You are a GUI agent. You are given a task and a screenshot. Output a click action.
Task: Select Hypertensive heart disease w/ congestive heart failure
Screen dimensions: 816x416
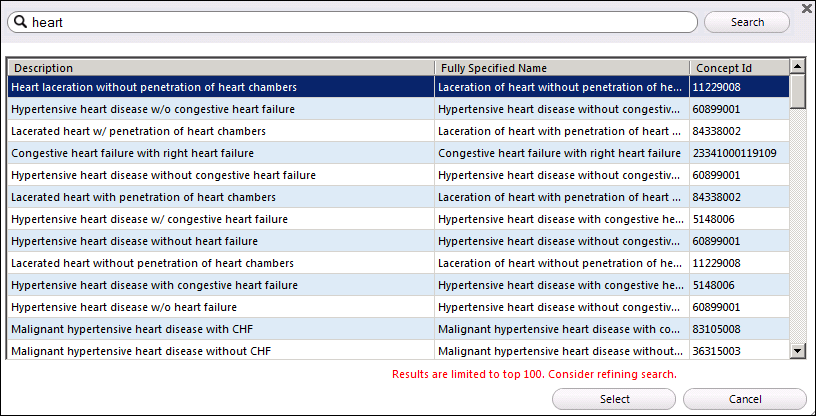(399, 219)
